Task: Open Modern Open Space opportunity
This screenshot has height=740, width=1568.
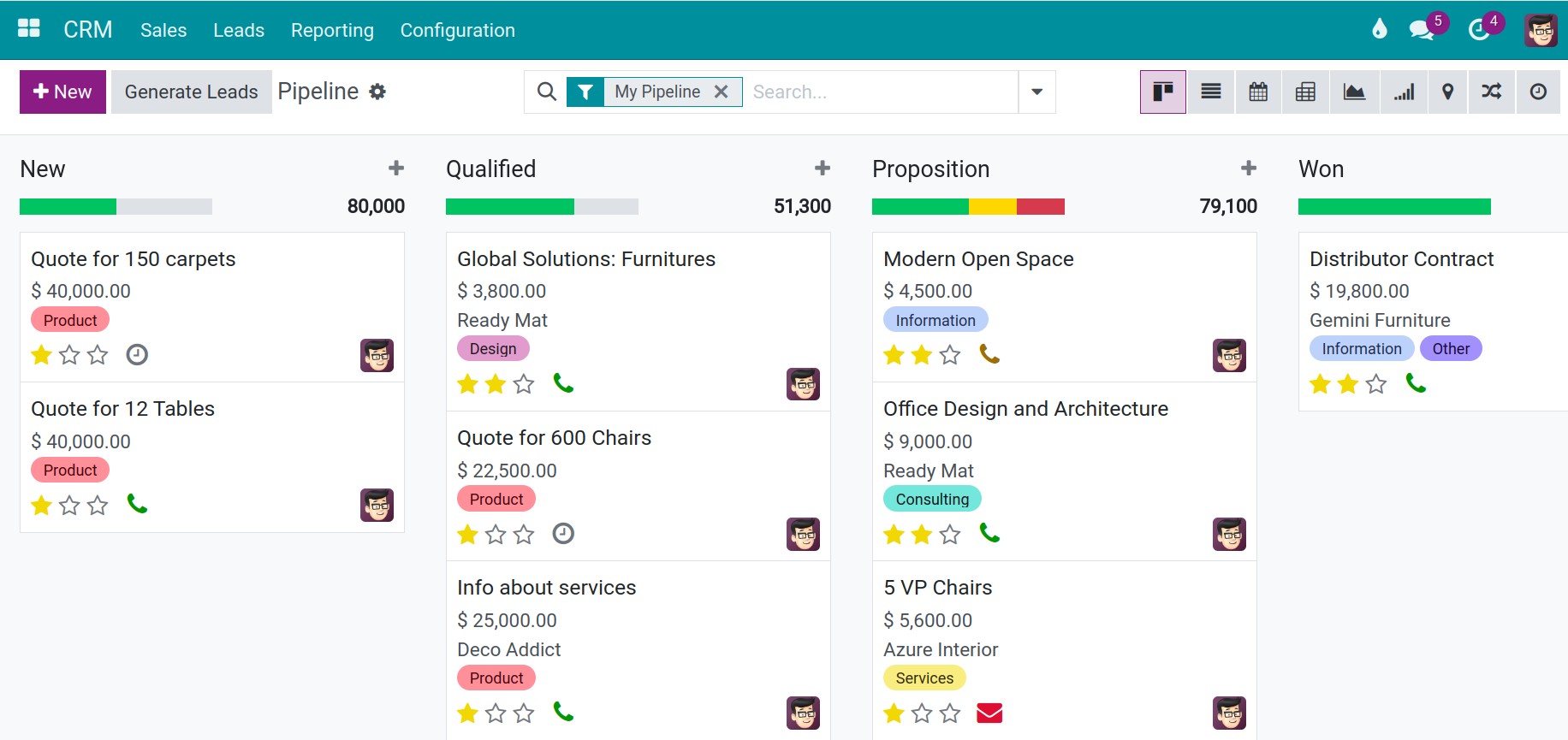Action: (1065, 307)
